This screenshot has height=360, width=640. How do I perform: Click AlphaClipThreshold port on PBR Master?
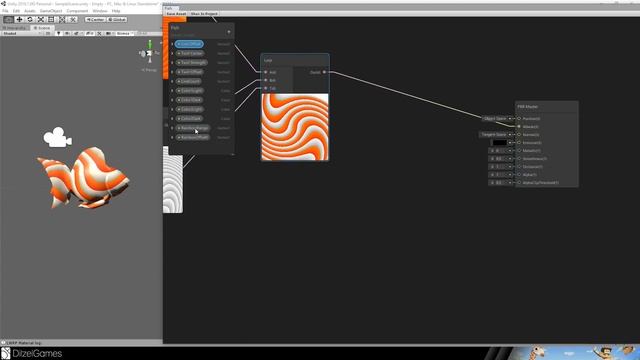(519, 182)
